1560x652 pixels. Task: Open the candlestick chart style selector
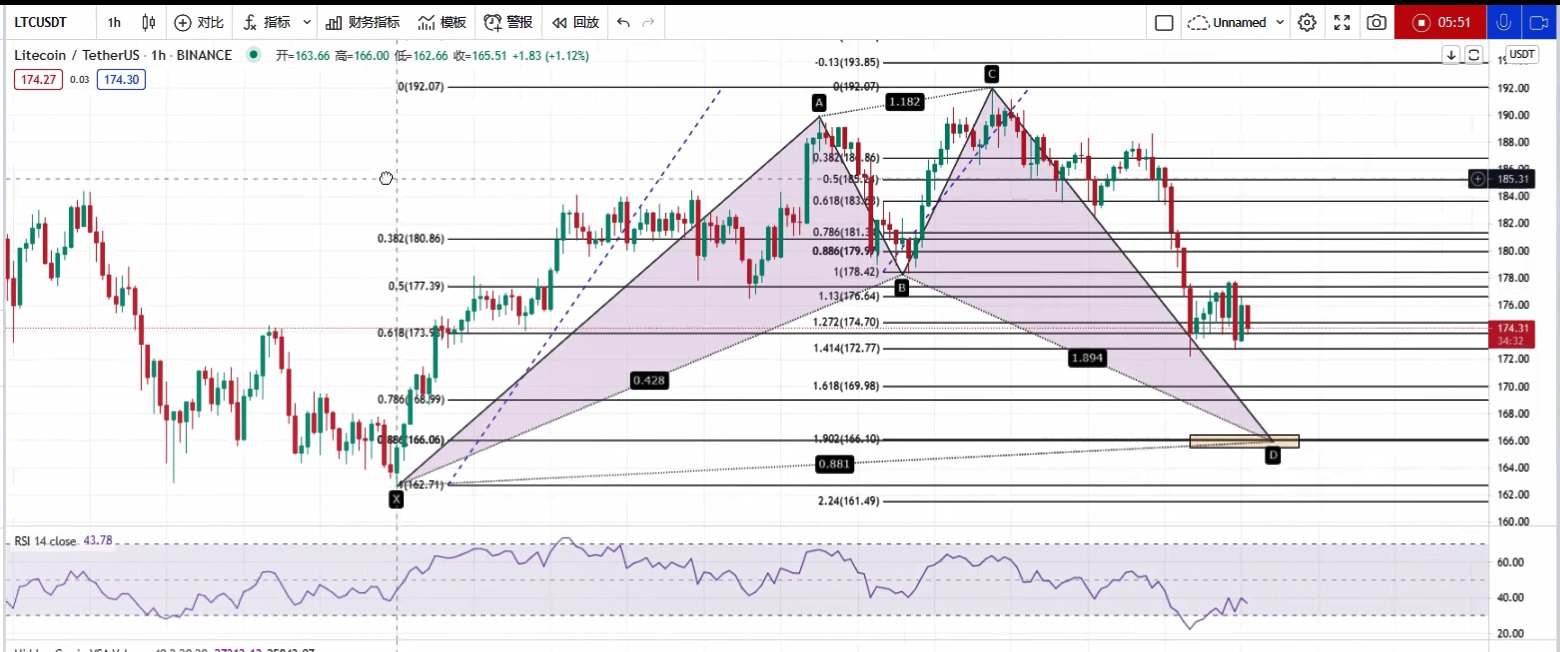point(149,22)
